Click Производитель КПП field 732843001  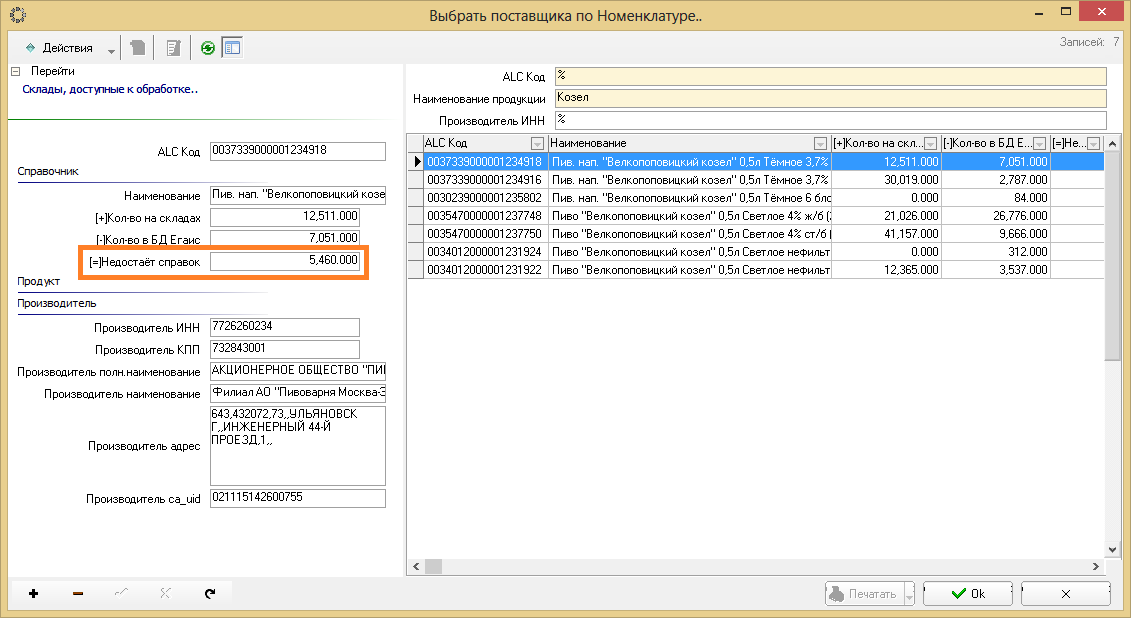pyautogui.click(x=285, y=348)
